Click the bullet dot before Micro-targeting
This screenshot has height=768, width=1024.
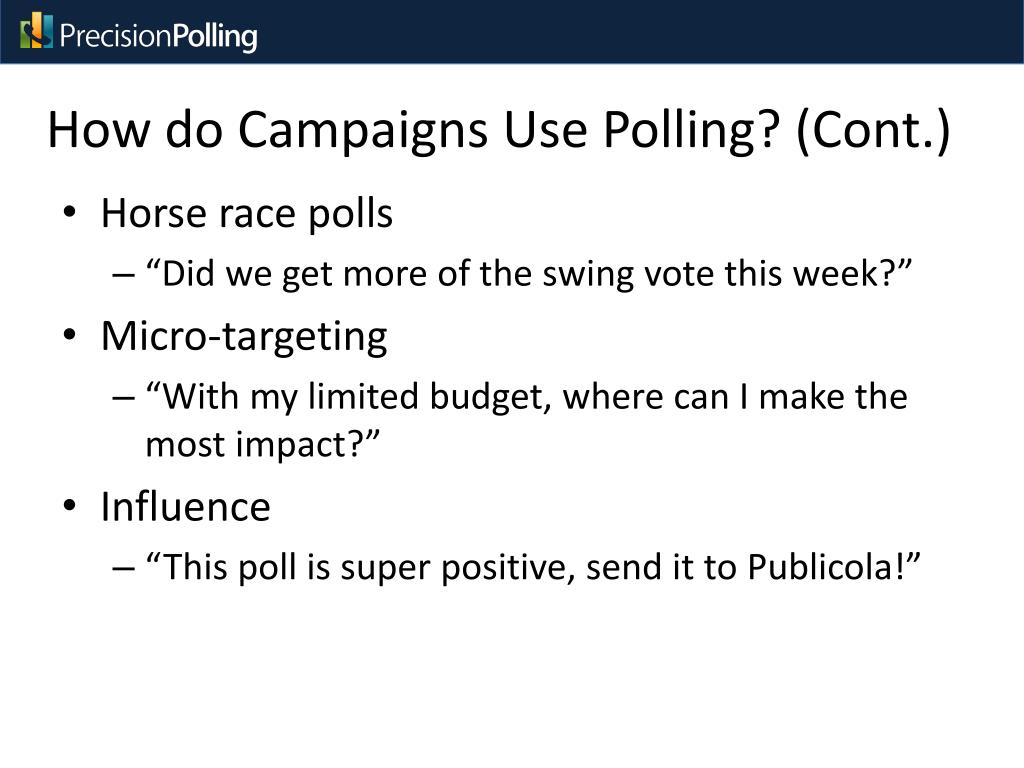point(70,336)
